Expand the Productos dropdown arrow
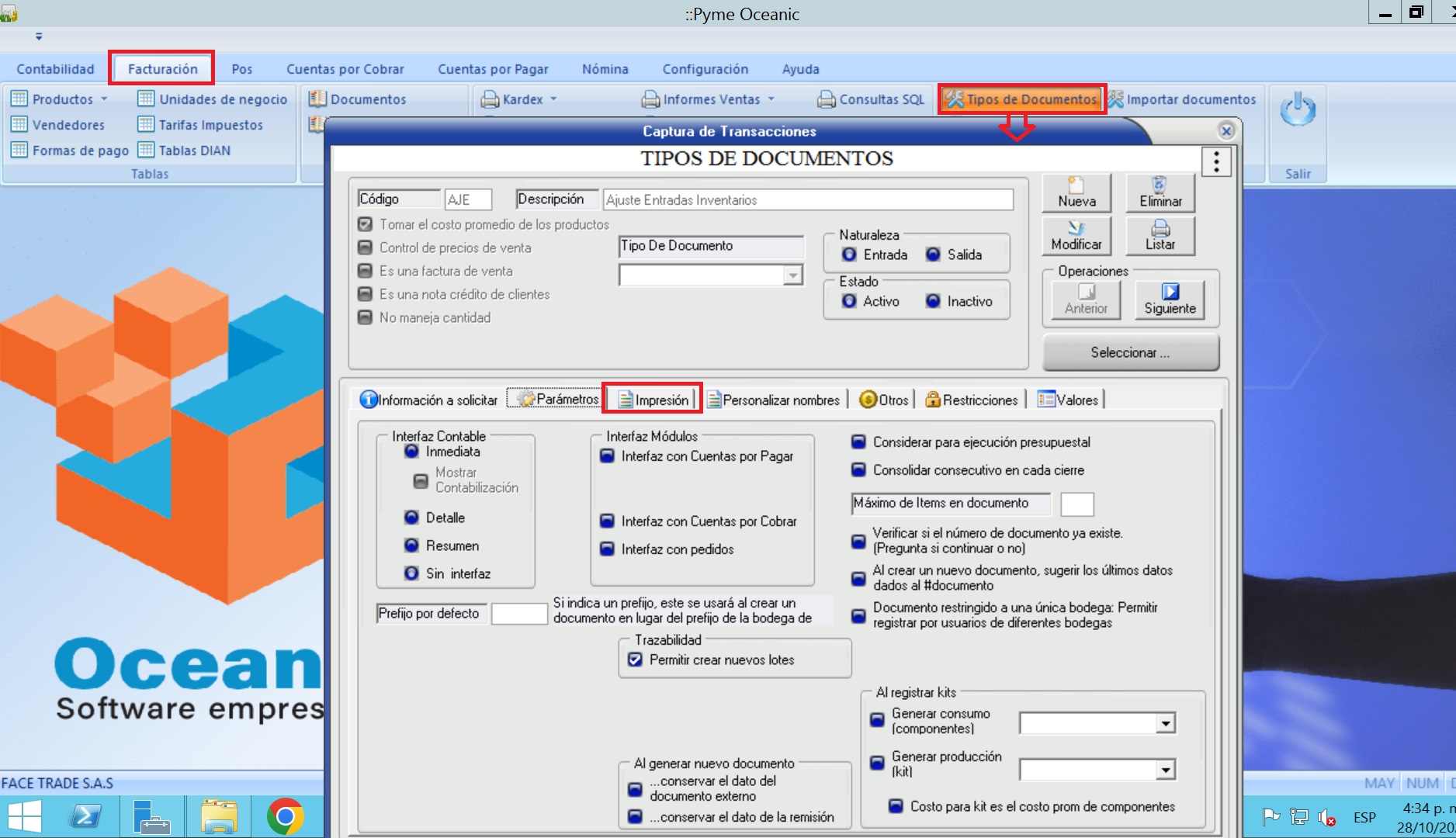This screenshot has width=1456, height=838. [103, 99]
